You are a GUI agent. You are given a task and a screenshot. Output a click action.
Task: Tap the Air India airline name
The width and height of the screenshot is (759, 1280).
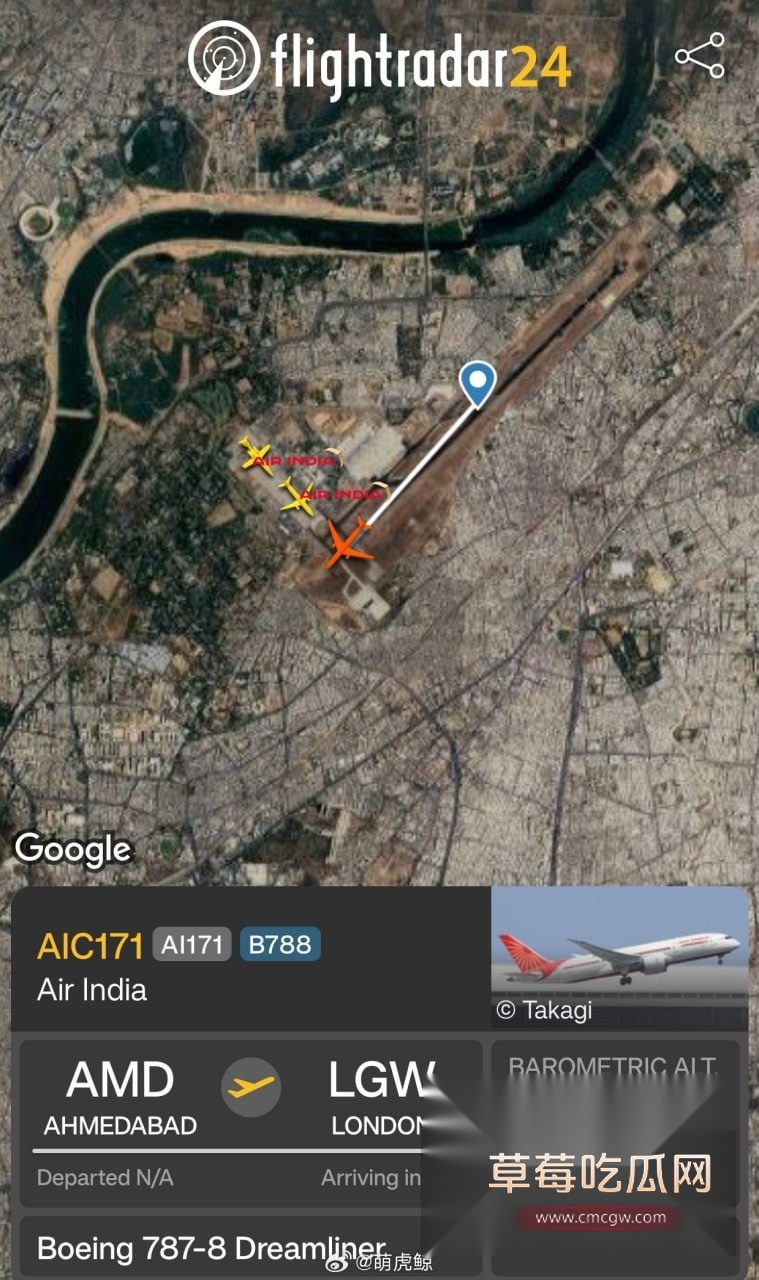click(x=92, y=990)
